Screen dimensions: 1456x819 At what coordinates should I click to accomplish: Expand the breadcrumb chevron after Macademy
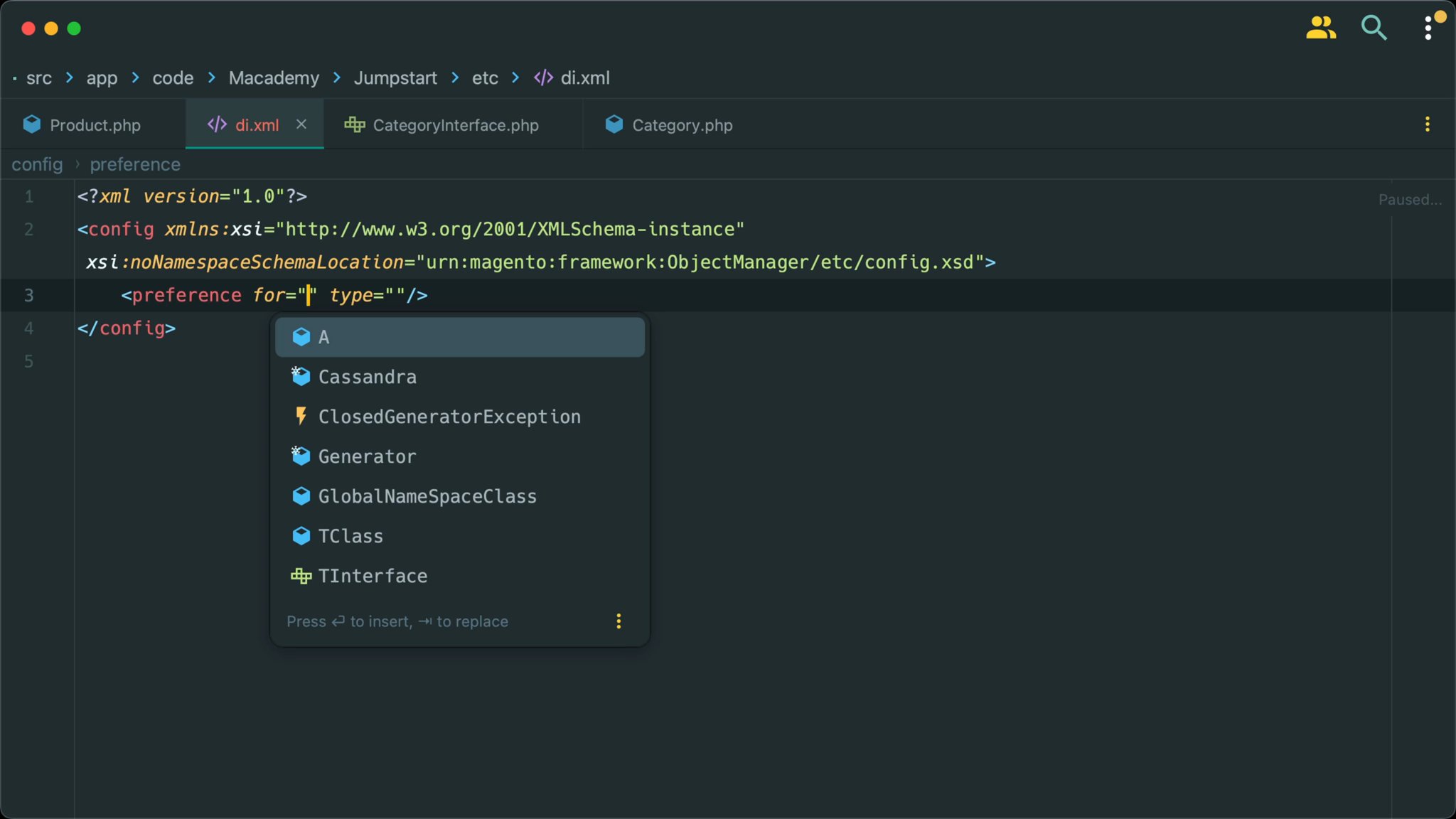point(334,78)
